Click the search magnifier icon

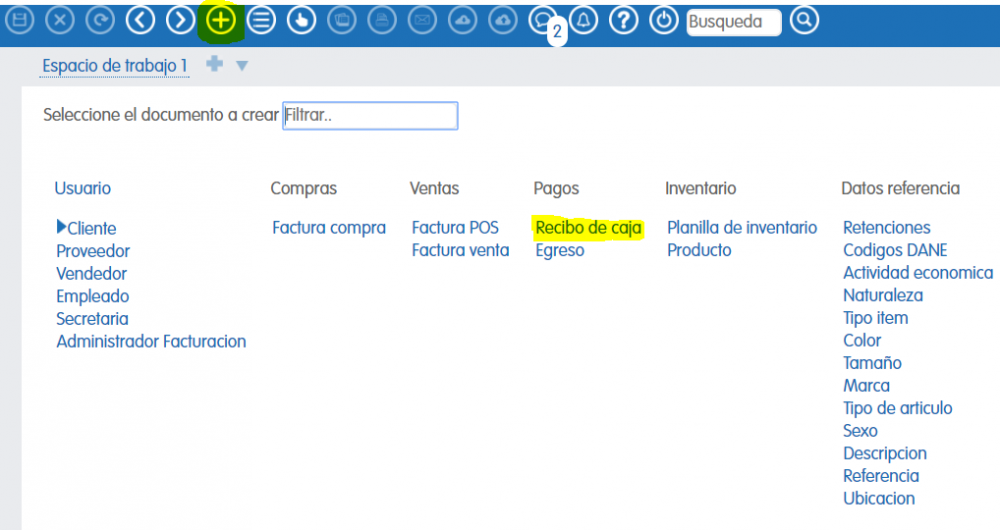pyautogui.click(x=804, y=20)
